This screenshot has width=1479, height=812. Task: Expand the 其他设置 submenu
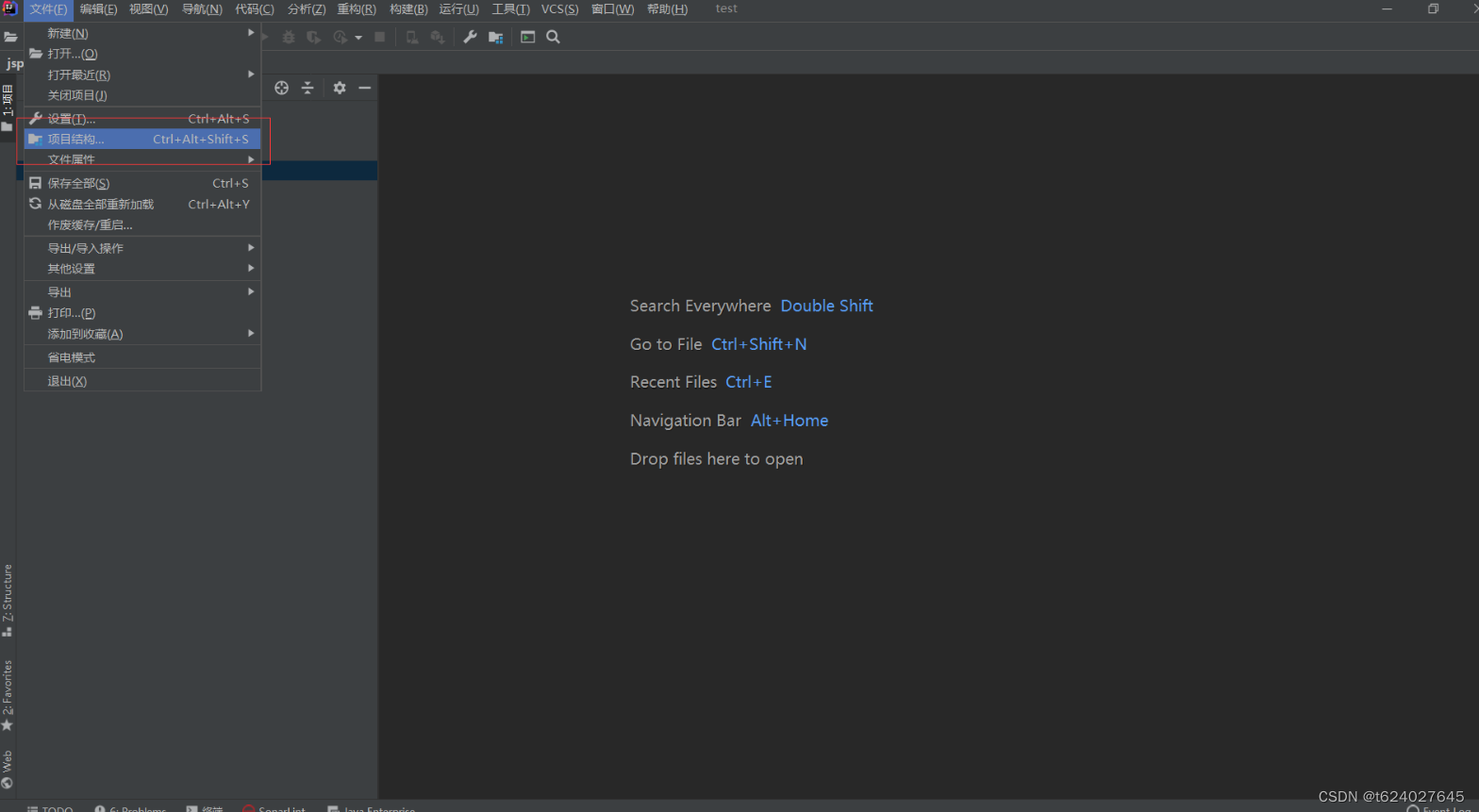coord(142,269)
